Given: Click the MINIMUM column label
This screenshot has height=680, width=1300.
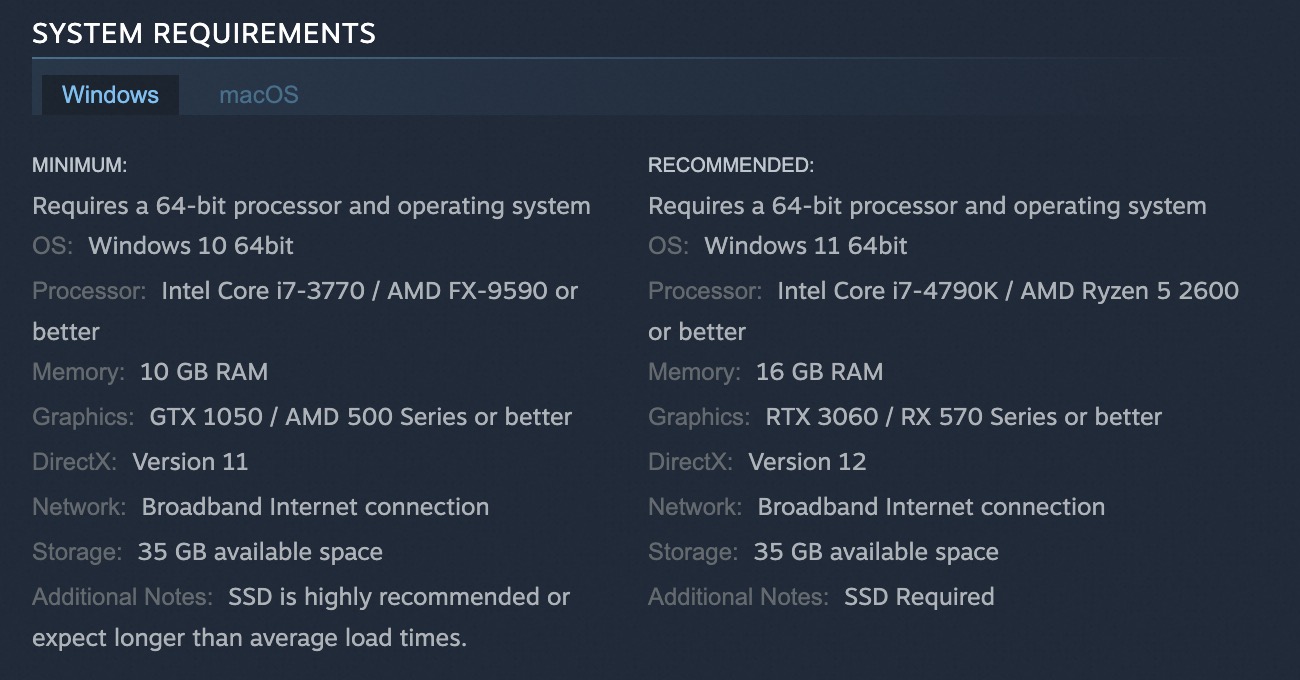Looking at the screenshot, I should coord(80,165).
